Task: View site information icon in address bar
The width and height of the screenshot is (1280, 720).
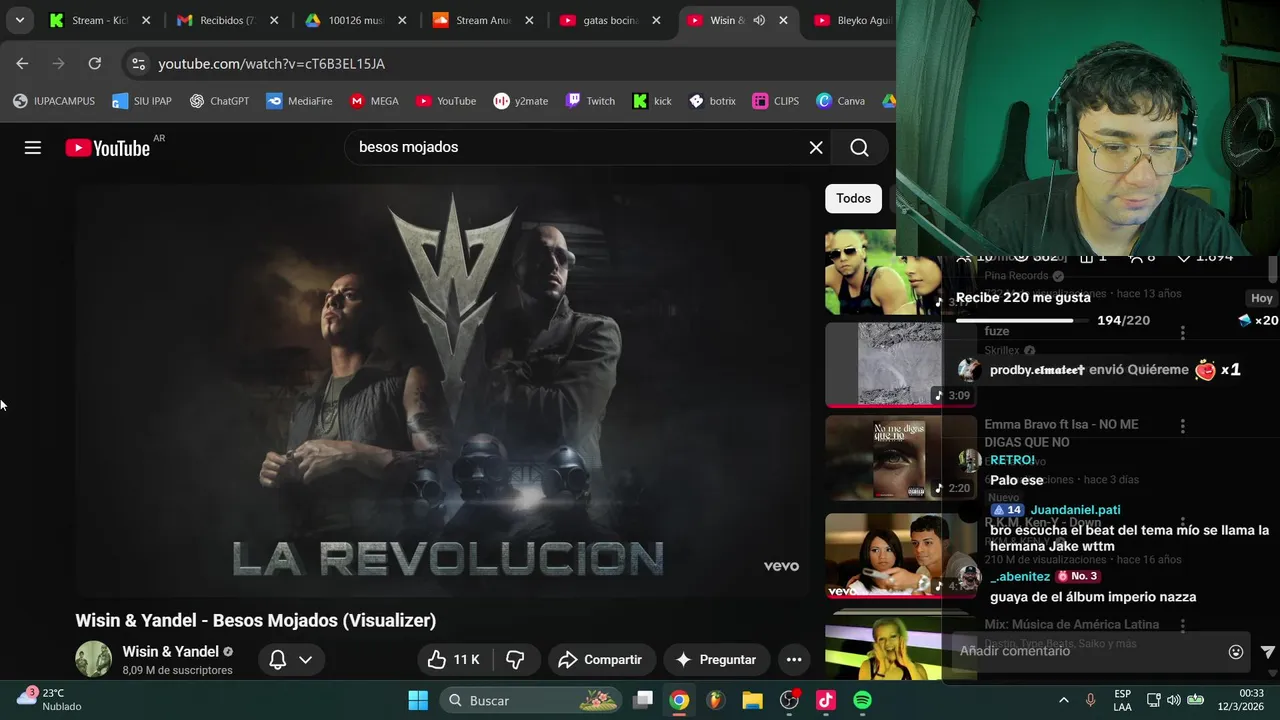Action: coord(138,63)
